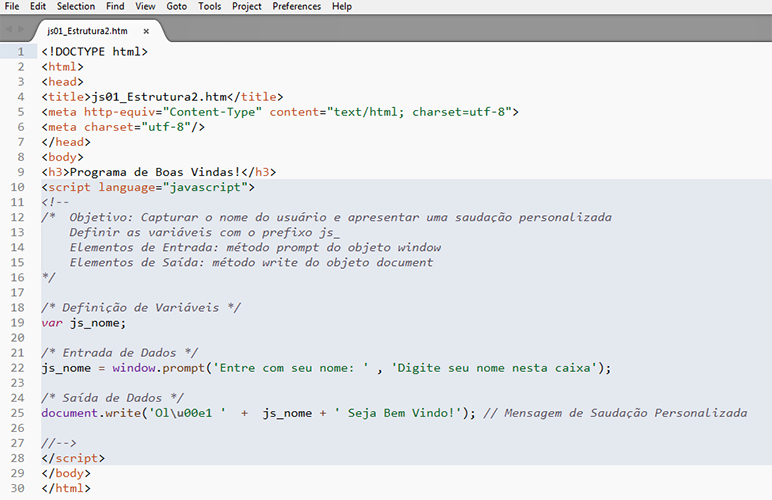The height and width of the screenshot is (500, 772).
Task: Open the File menu
Action: (12, 6)
